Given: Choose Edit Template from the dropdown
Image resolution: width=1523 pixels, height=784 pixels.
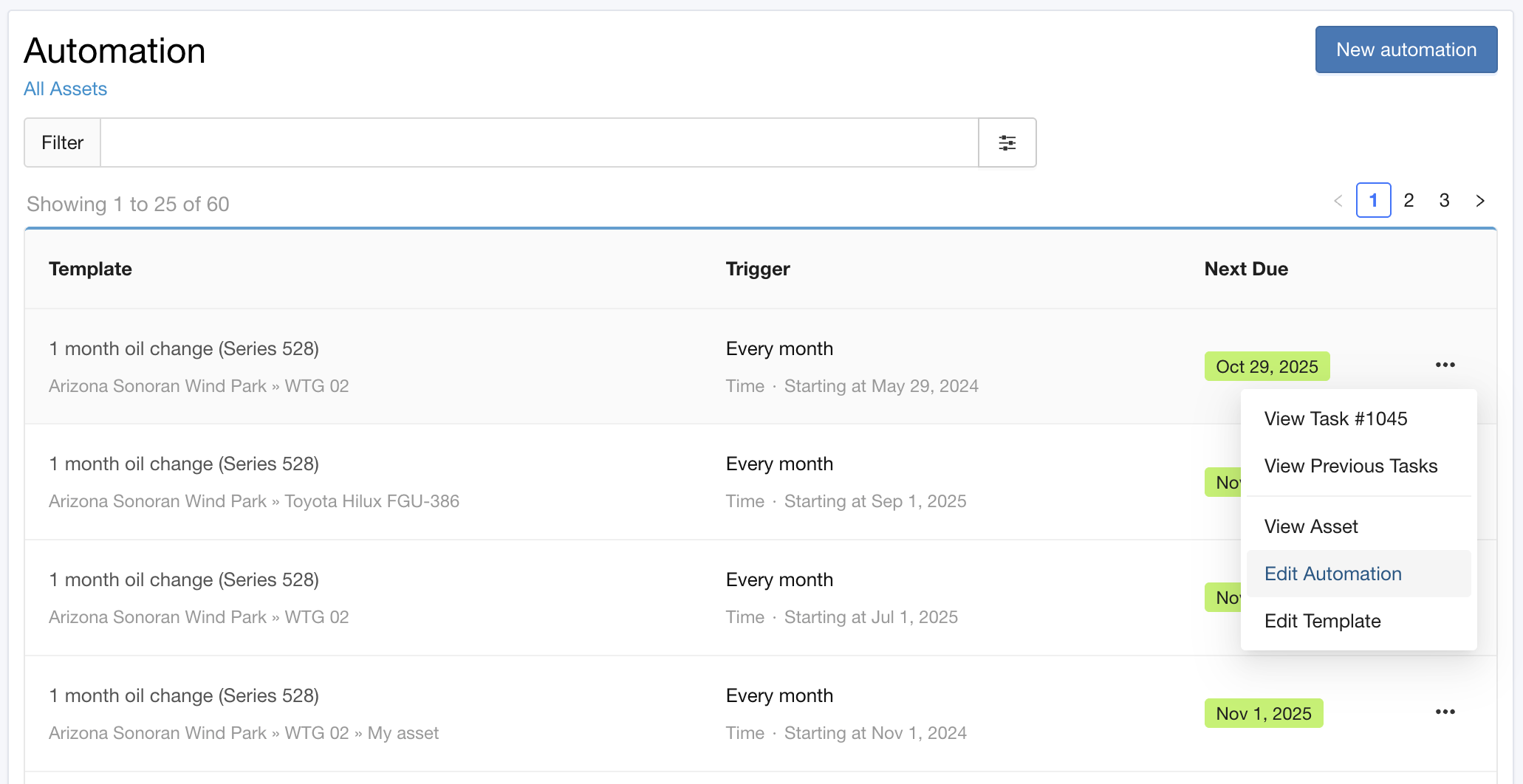Looking at the screenshot, I should click(1322, 621).
